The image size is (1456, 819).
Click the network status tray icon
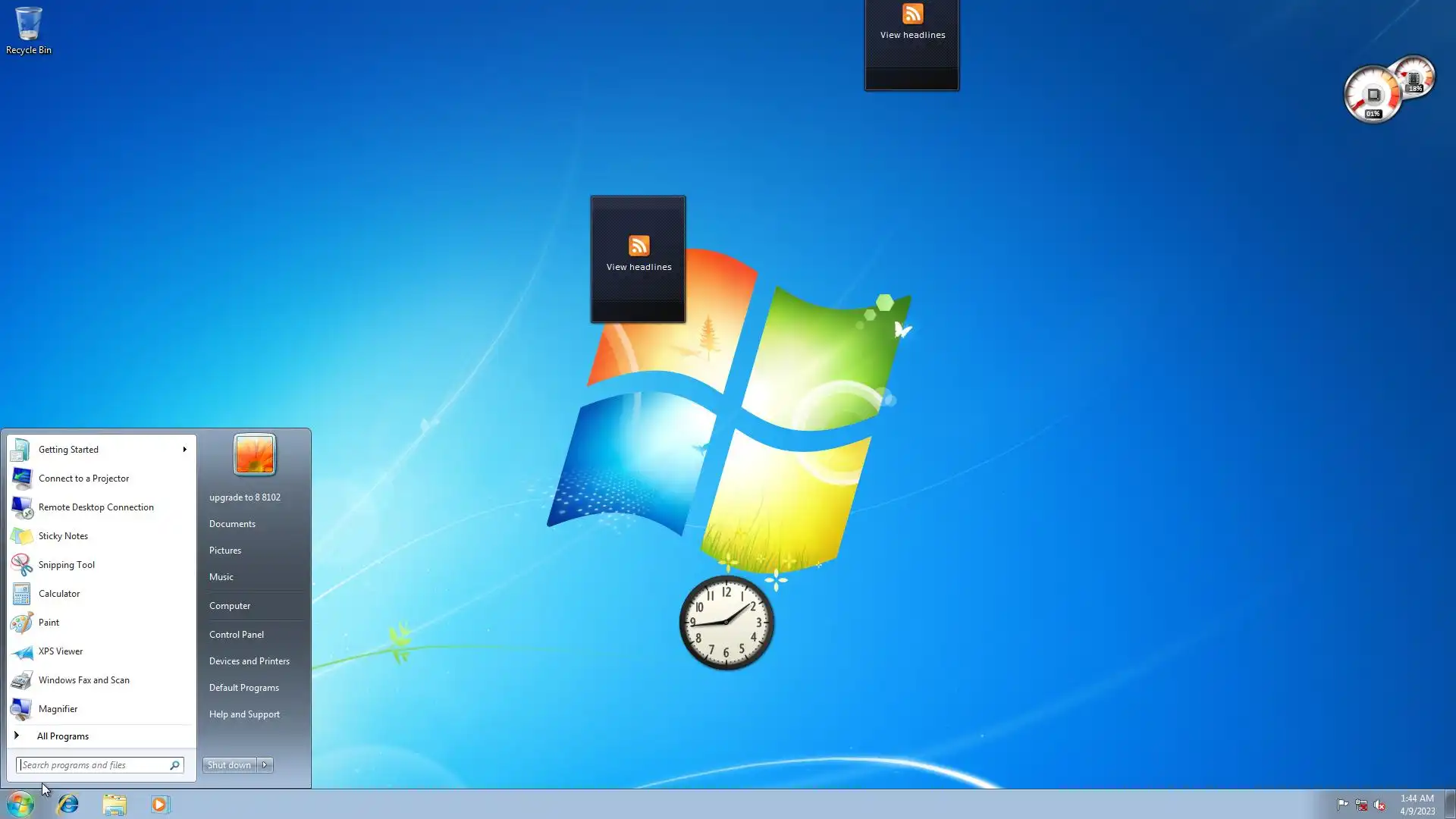click(1361, 805)
